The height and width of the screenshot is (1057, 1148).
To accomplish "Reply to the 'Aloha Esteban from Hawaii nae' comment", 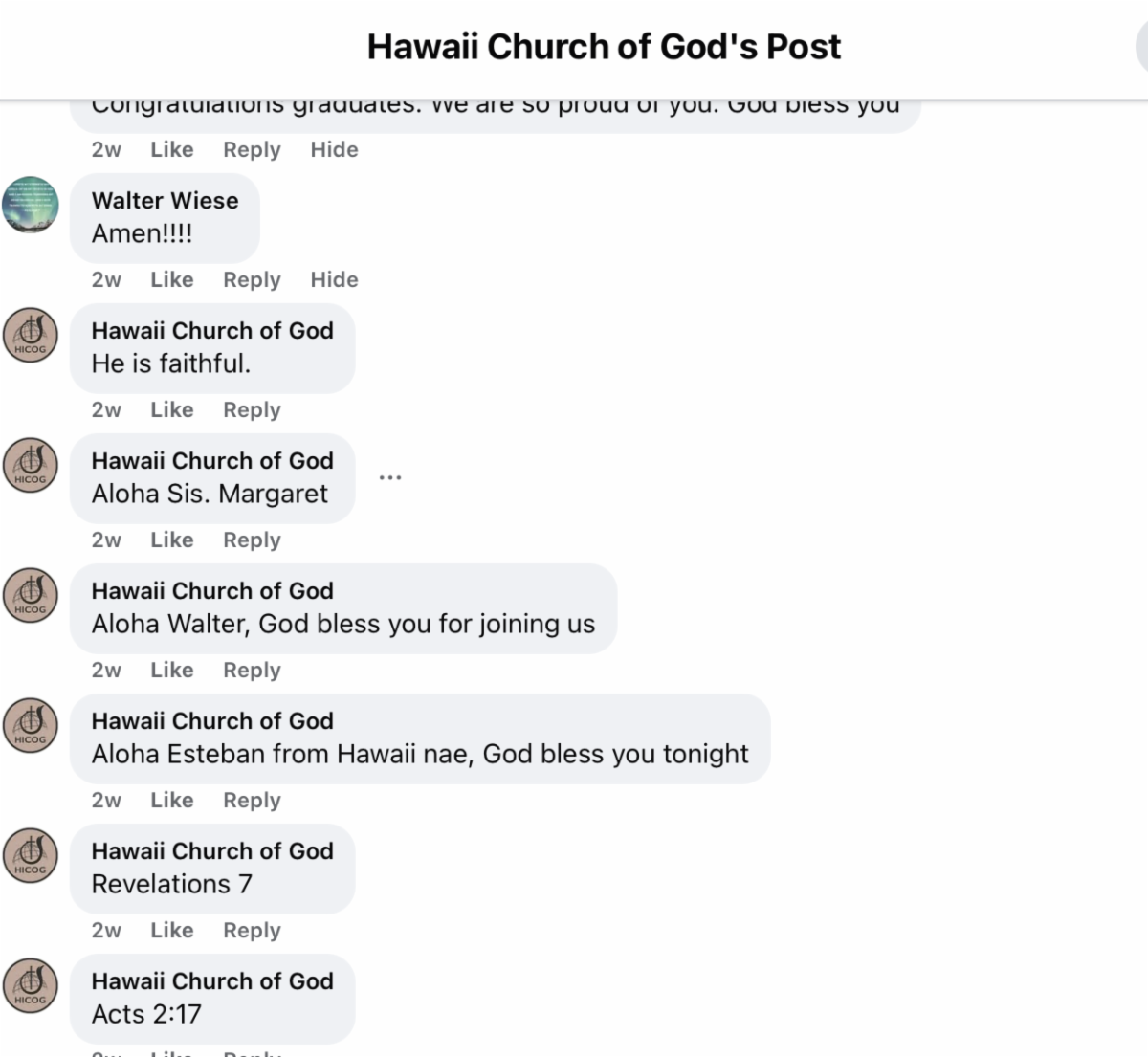I will (x=252, y=800).
